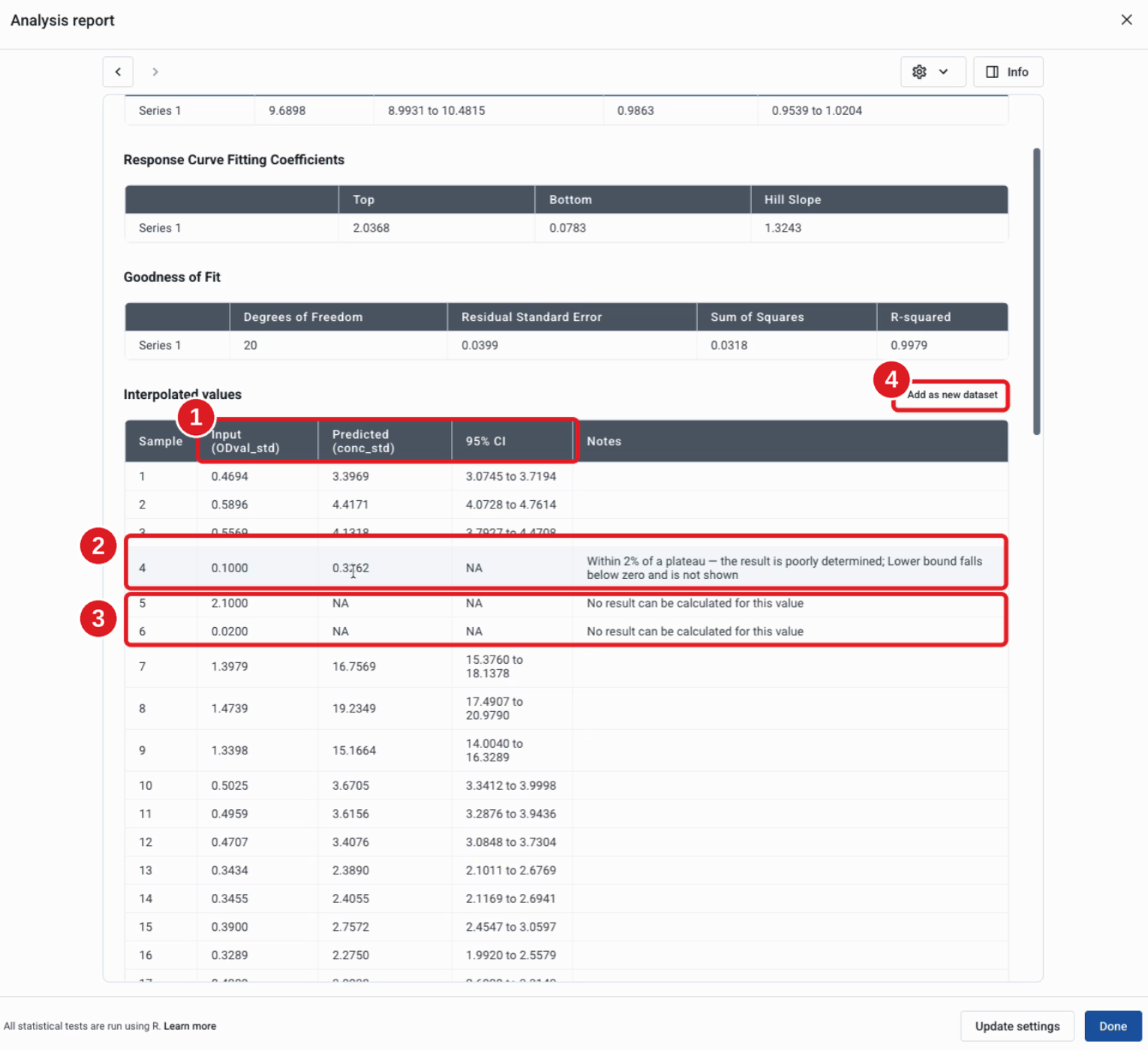Go forward with the right chevron arrow
Screen dimensions: 1148x1050
click(155, 72)
